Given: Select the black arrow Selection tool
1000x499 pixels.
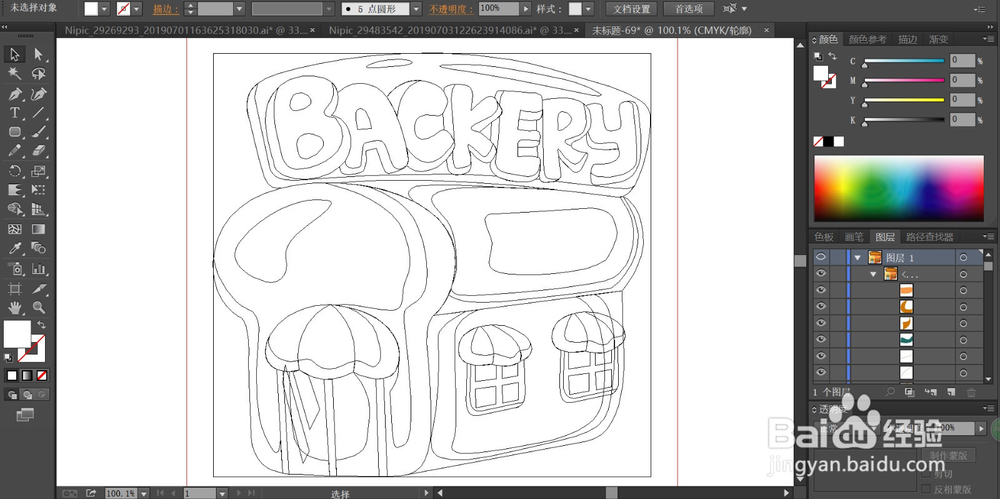Looking at the screenshot, I should (15, 54).
